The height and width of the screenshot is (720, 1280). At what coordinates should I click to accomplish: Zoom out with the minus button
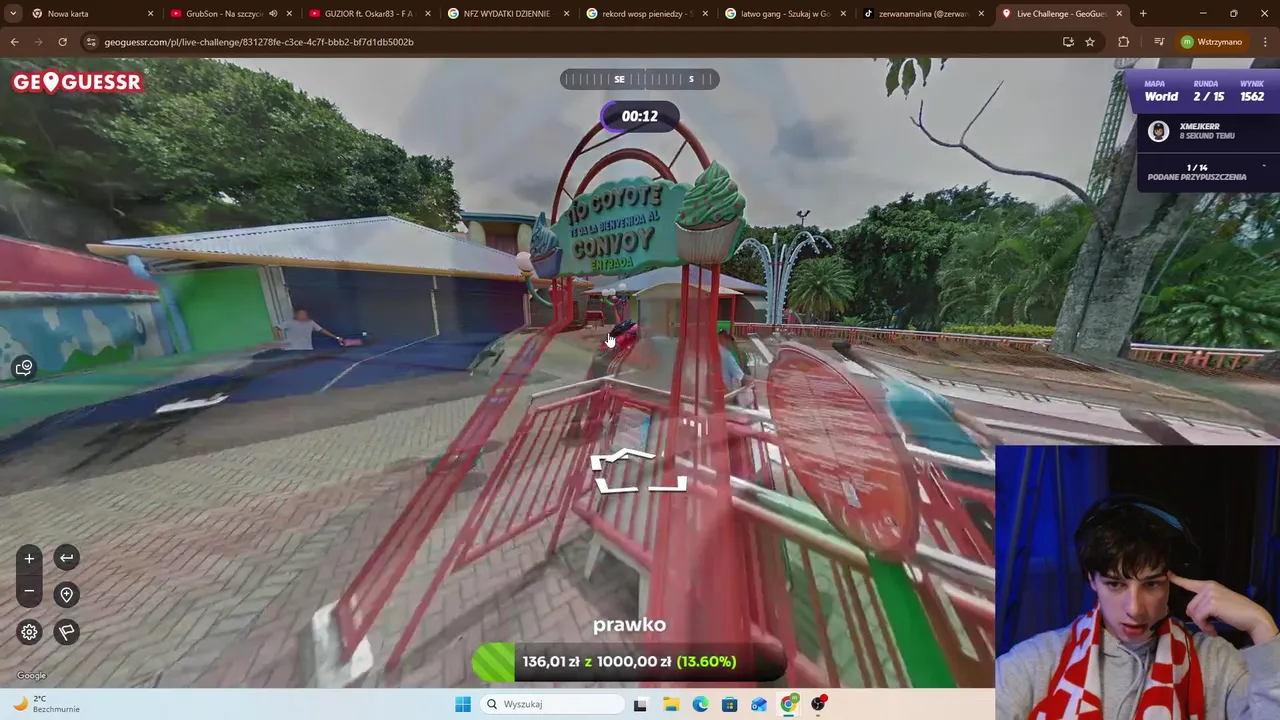(x=29, y=592)
